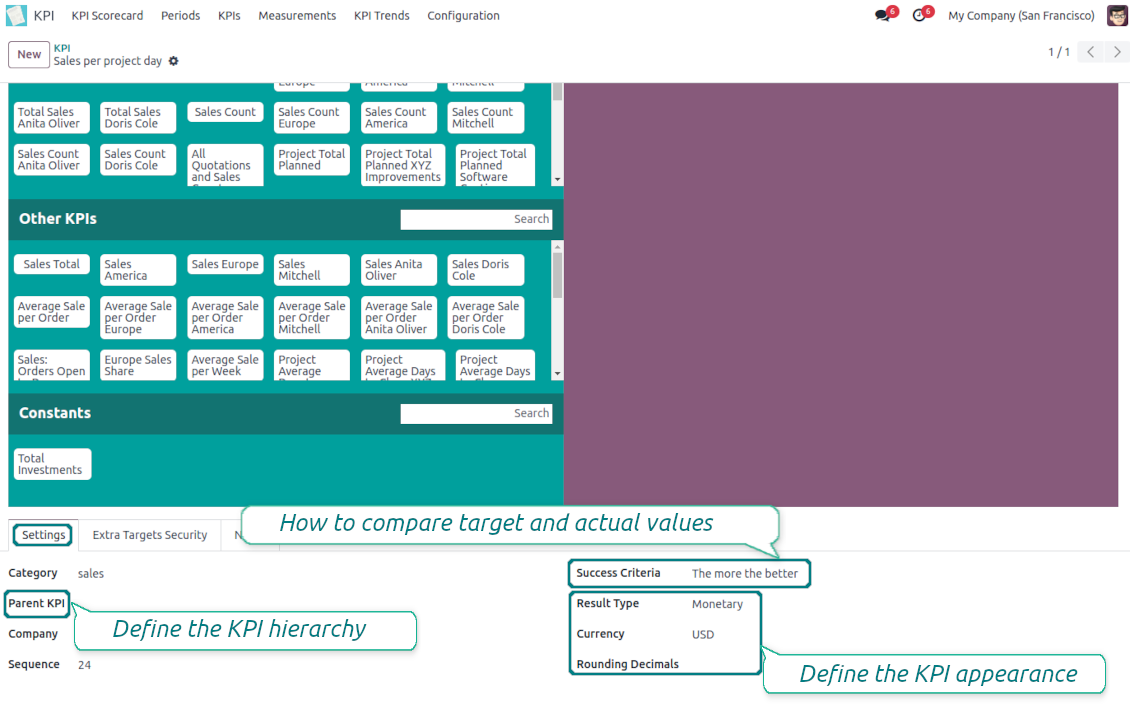Add Average Sale per Order Anita Oliver

click(x=399, y=318)
